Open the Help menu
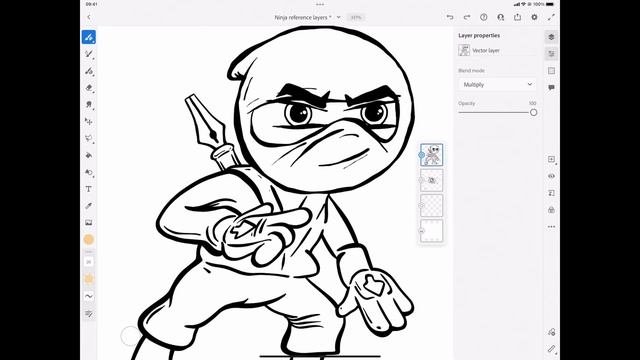The height and width of the screenshot is (360, 640). click(484, 17)
